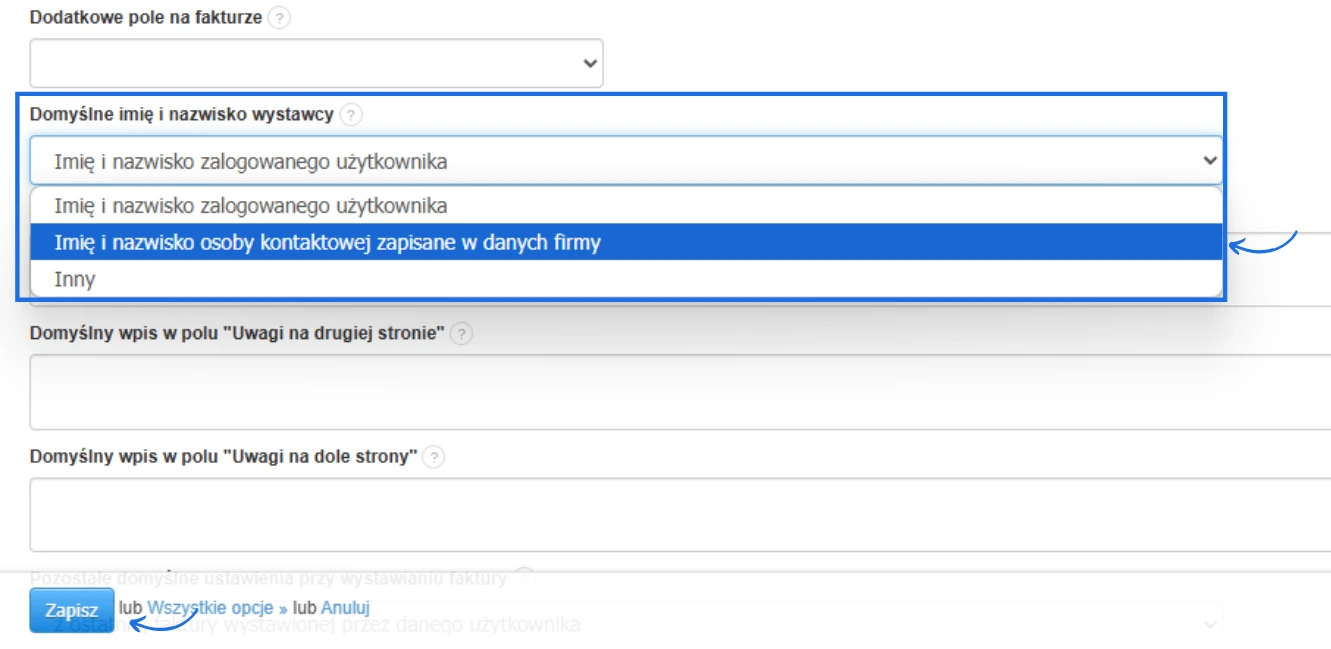The height and width of the screenshot is (649, 1331).
Task: Expand the "Dodatkowe pole na fakturze" dropdown
Action: pyautogui.click(x=316, y=63)
